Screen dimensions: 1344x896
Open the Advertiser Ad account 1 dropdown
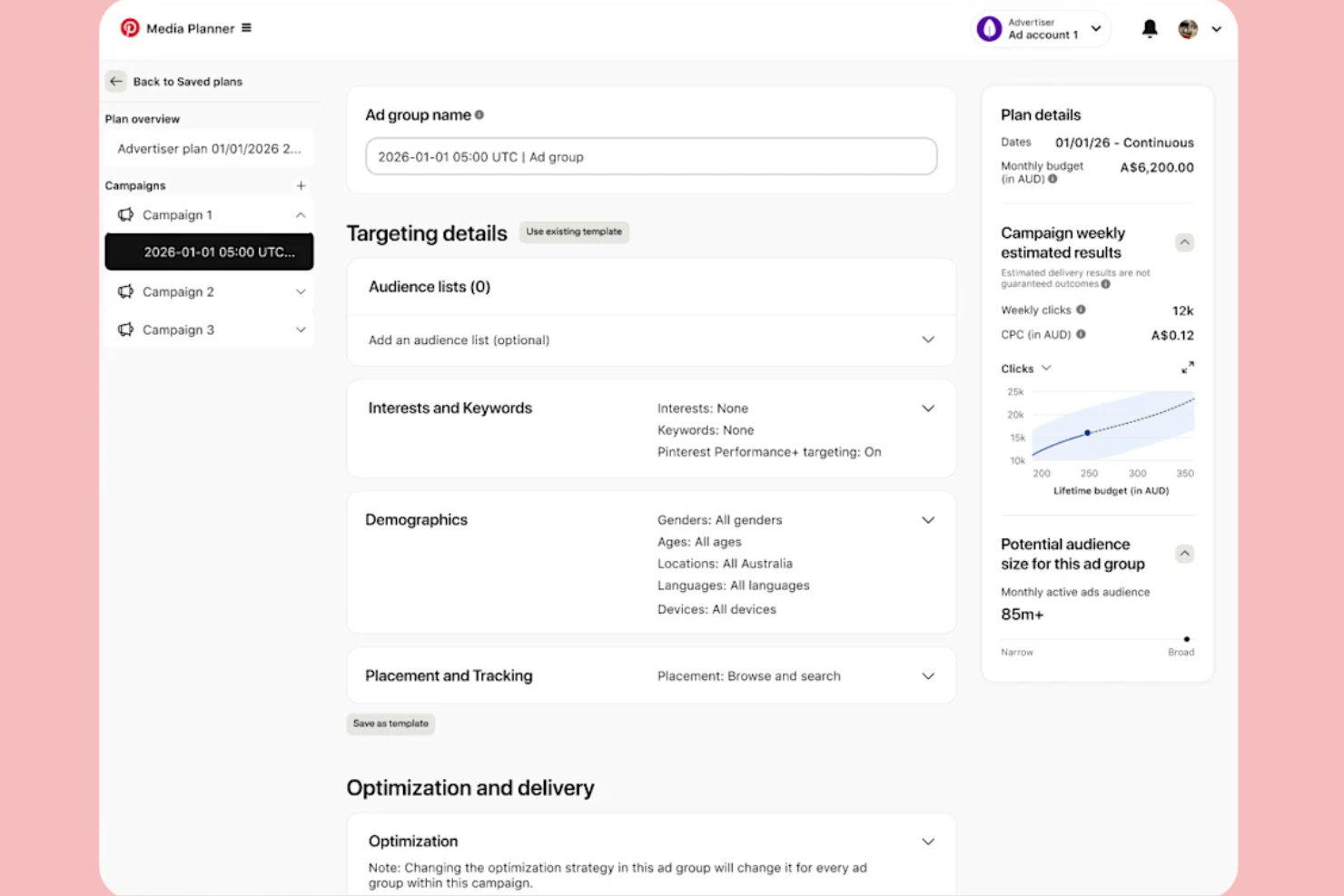pos(1042,29)
